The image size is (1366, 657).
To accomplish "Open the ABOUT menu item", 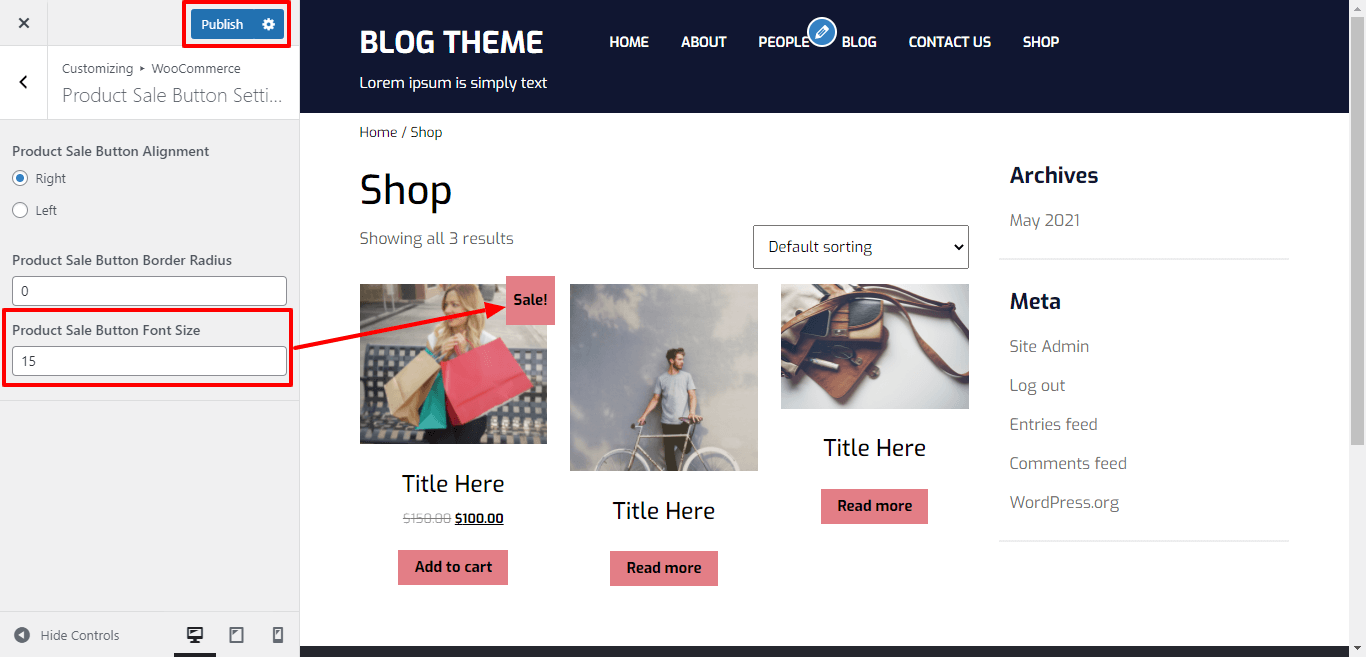I will 704,42.
